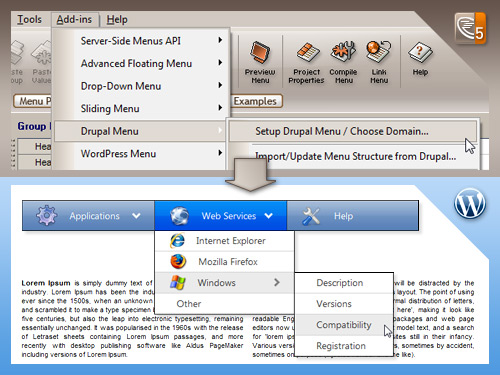
Task: Switch to the Examples tab
Action: (255, 101)
